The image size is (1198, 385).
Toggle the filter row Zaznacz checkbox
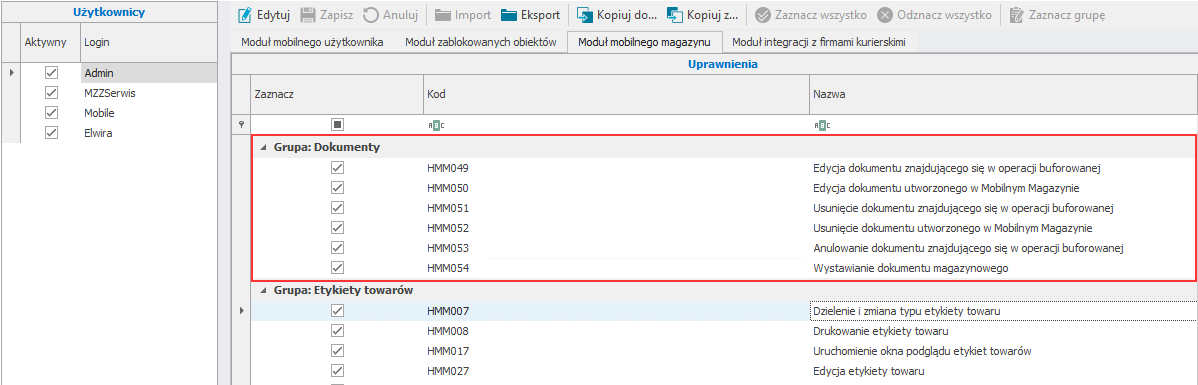(x=337, y=124)
